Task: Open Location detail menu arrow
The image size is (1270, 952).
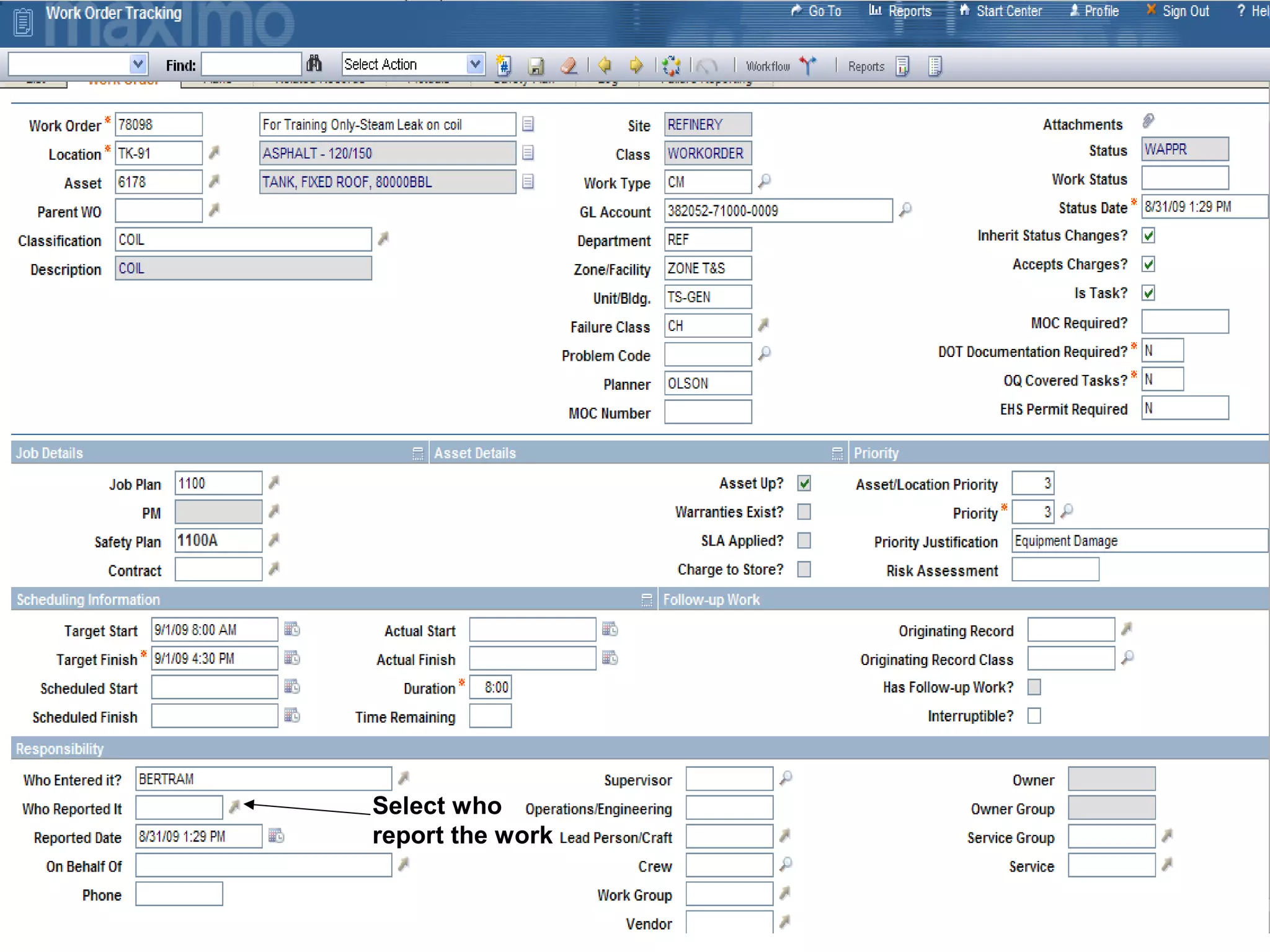Action: coord(214,152)
